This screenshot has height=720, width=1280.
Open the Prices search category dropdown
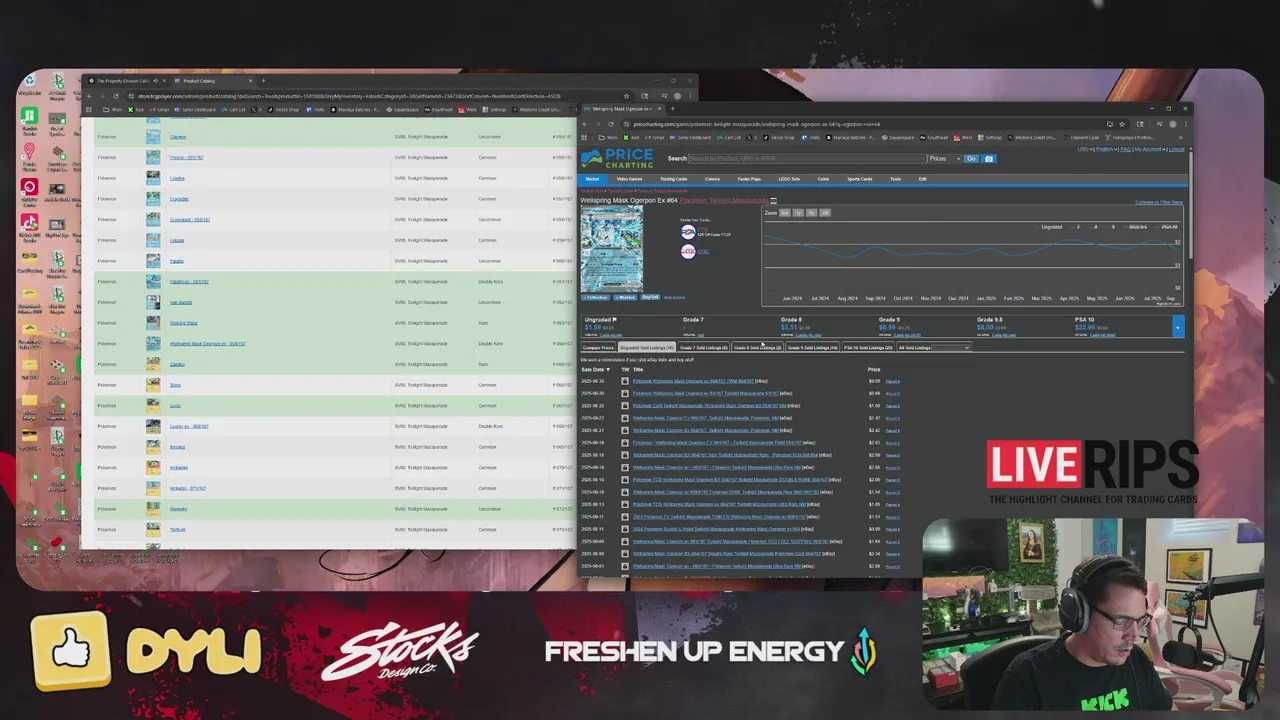pyautogui.click(x=944, y=159)
